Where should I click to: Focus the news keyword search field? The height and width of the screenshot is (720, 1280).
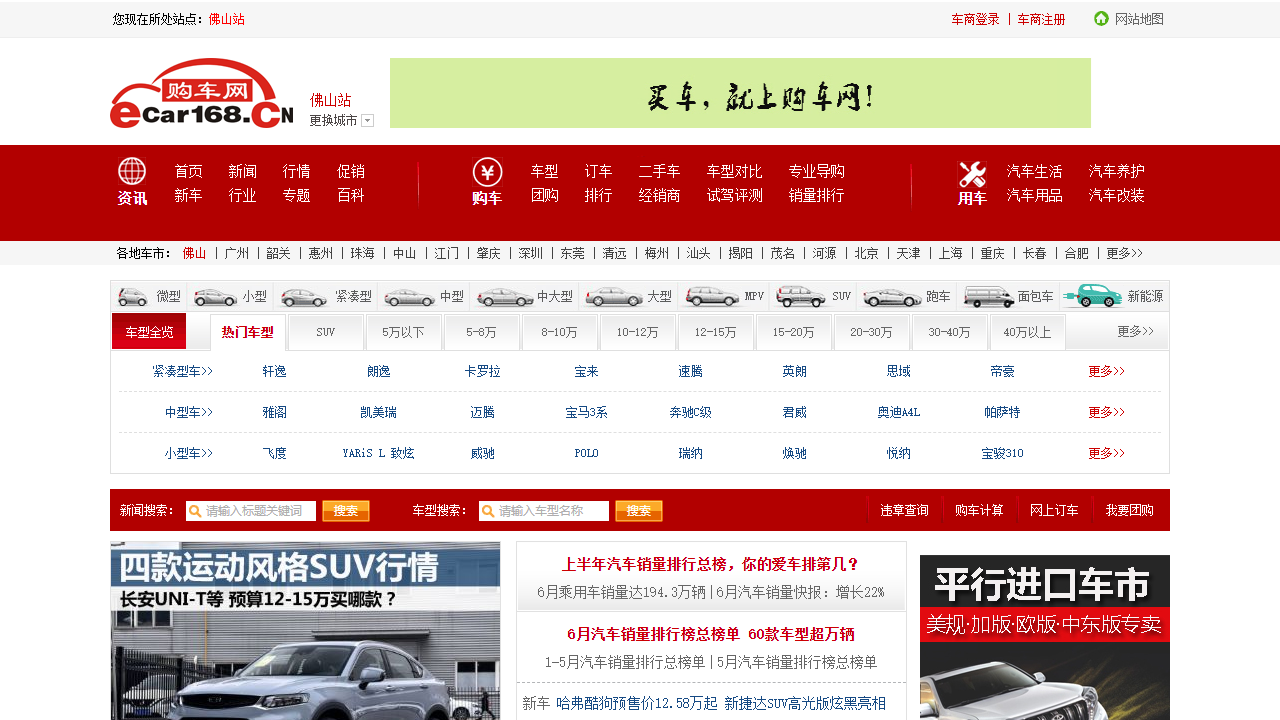pyautogui.click(x=251, y=511)
